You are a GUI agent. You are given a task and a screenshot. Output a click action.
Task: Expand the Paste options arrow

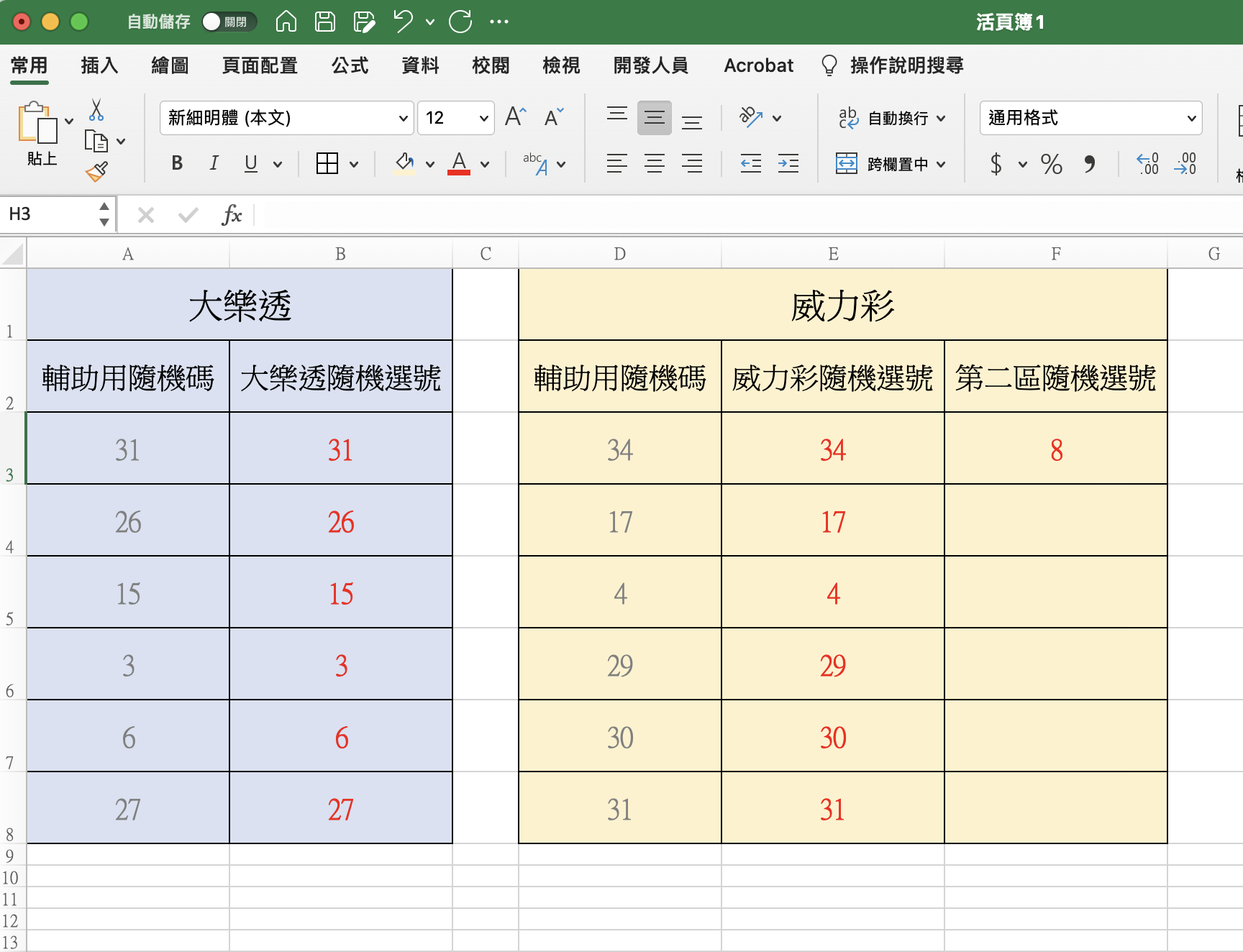69,121
